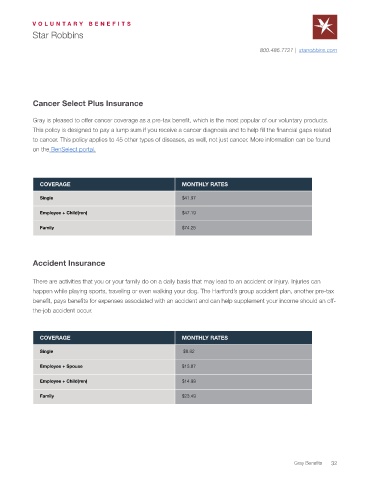Screen dimensions: 370x480
Task: Select the Star Robbins page title
Action: (58, 35)
